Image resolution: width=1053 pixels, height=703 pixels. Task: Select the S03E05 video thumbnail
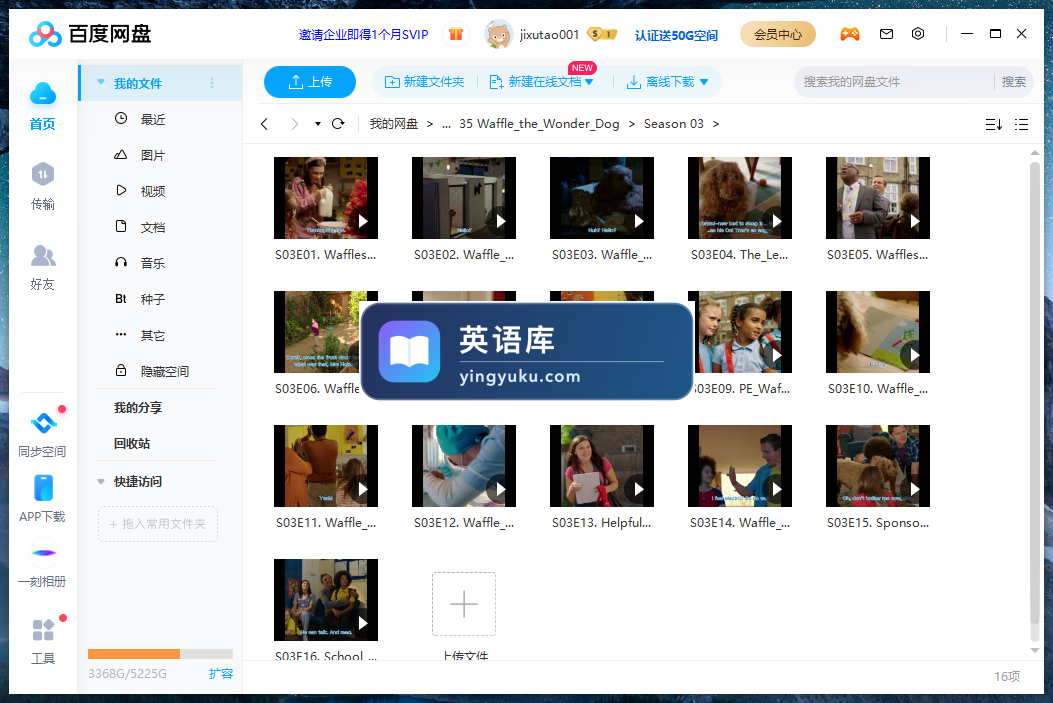click(878, 198)
